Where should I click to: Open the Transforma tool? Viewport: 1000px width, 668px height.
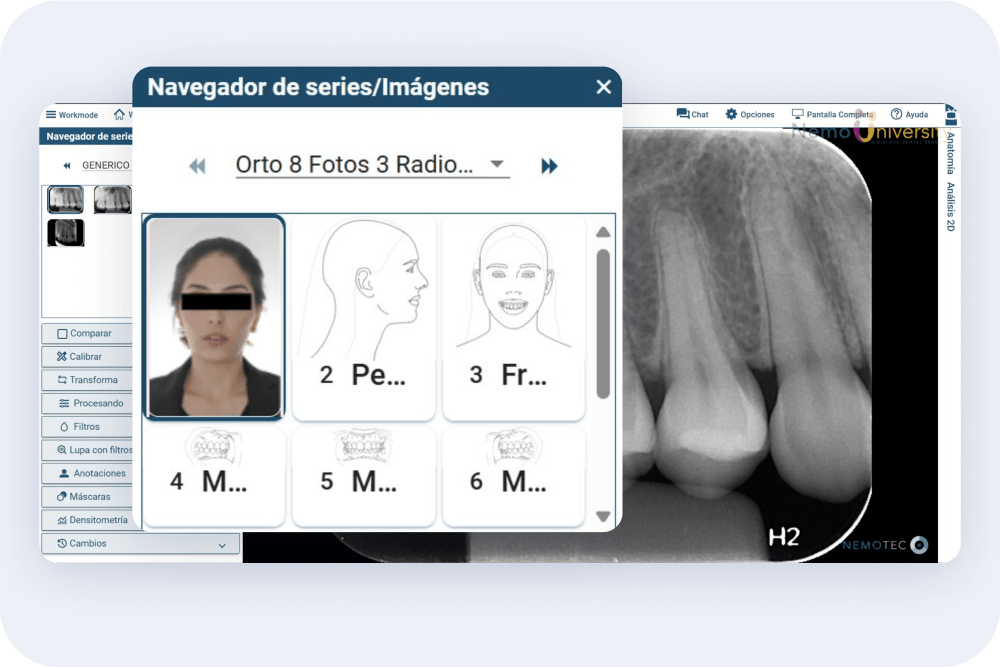coord(87,380)
